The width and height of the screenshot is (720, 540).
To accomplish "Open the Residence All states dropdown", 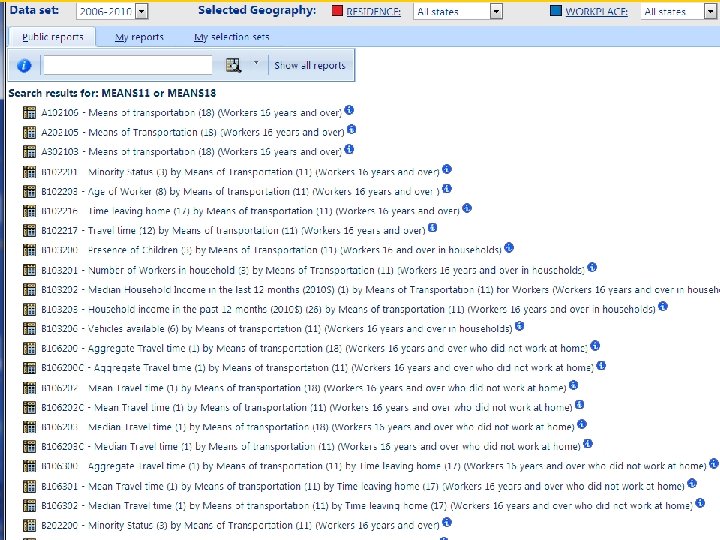I will pos(496,11).
